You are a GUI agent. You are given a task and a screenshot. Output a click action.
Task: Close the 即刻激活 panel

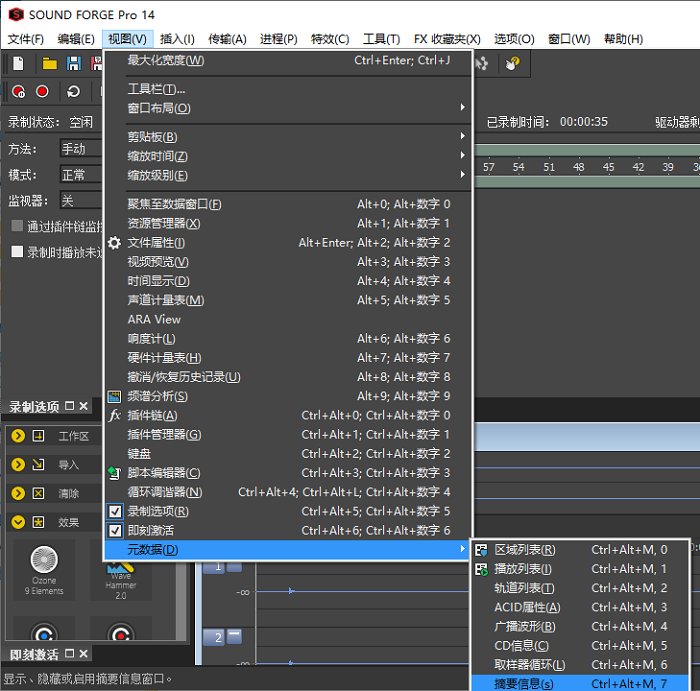(x=83, y=654)
